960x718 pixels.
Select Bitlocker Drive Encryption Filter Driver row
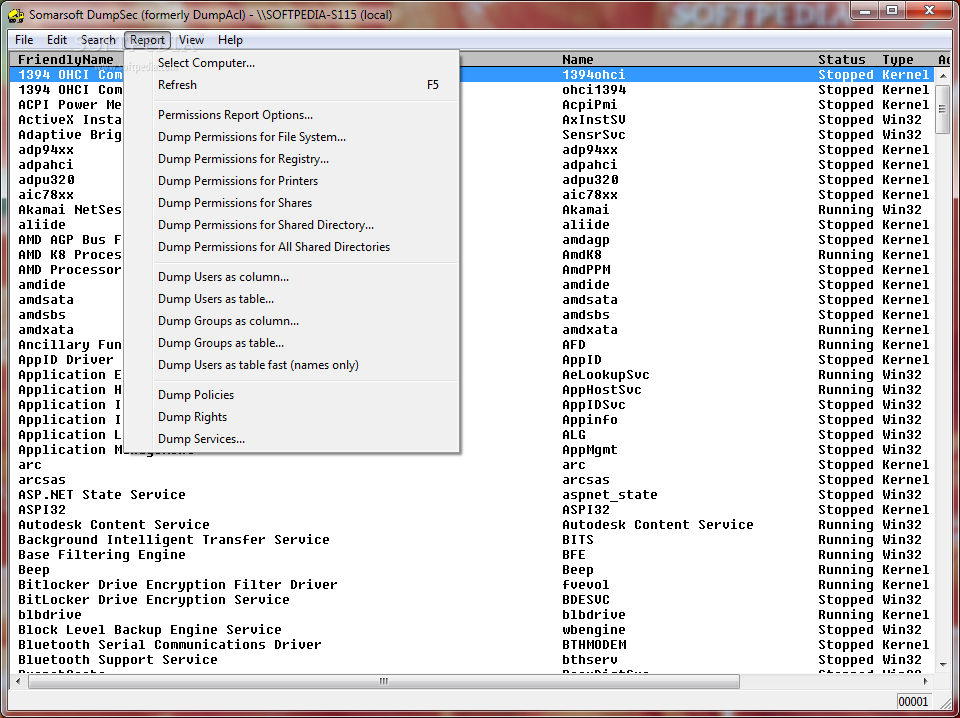point(471,585)
